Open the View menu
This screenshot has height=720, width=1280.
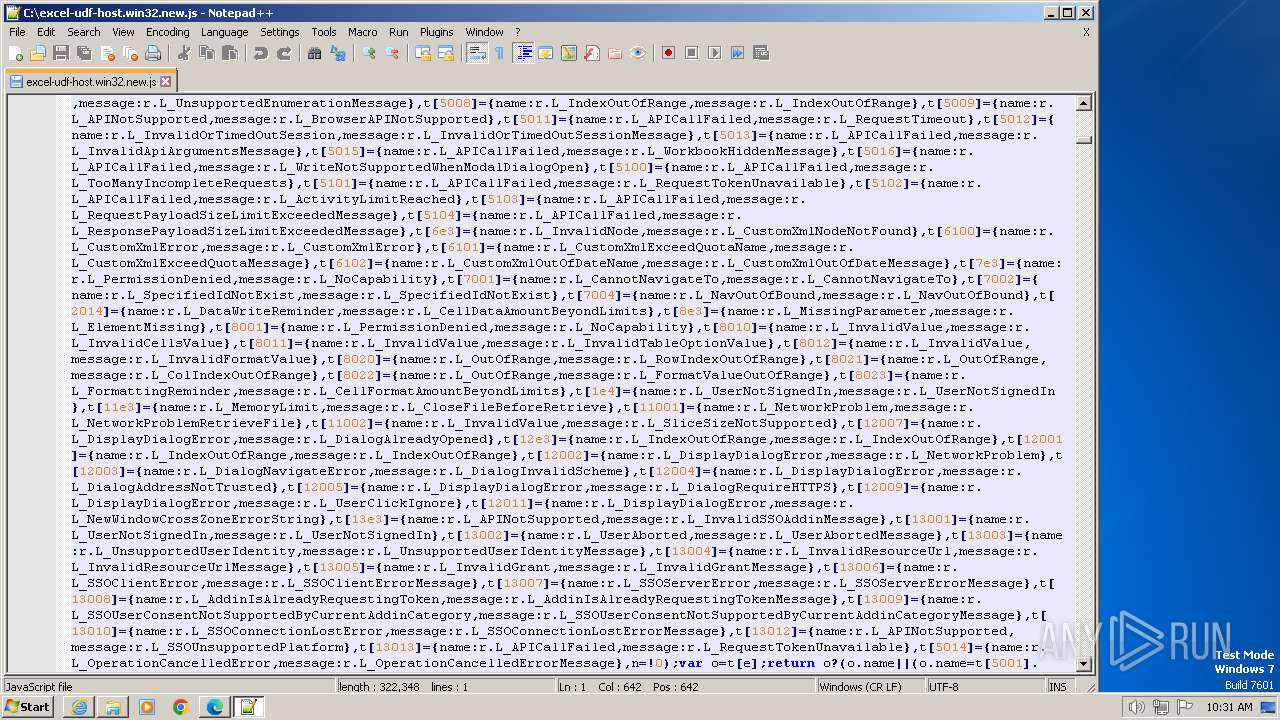pos(123,32)
